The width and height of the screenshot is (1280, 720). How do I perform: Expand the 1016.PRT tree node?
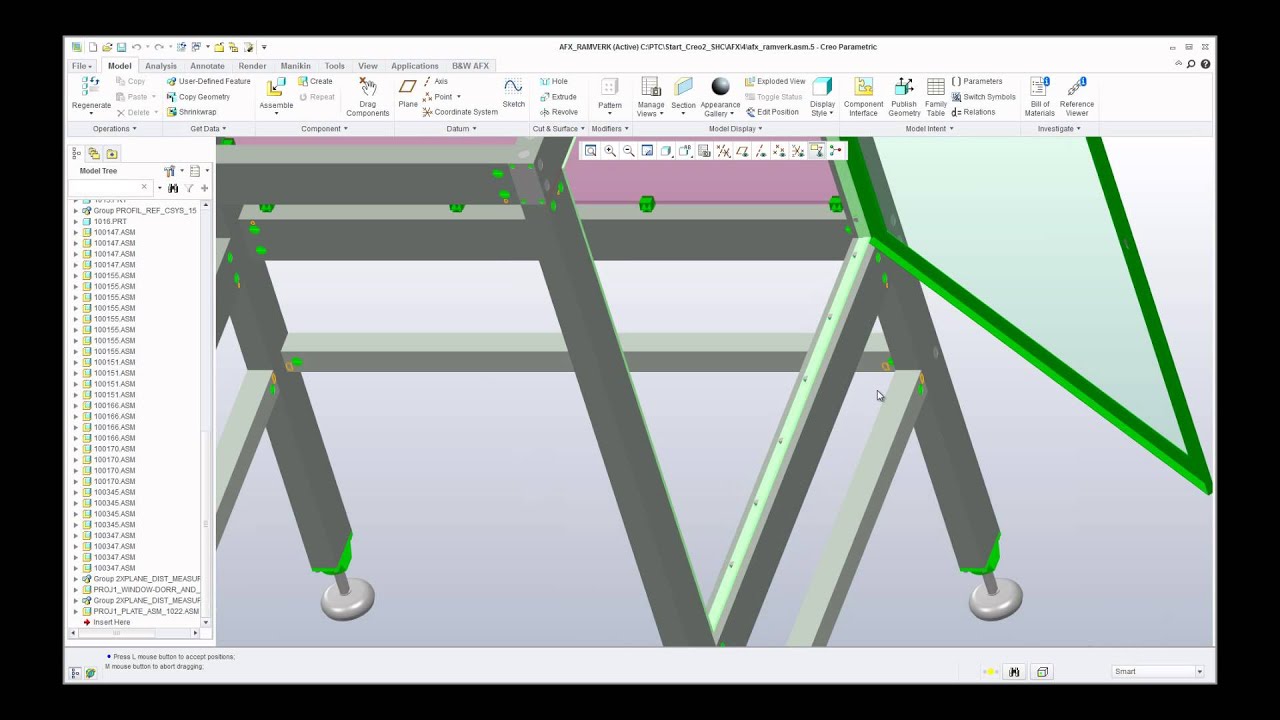tap(75, 222)
